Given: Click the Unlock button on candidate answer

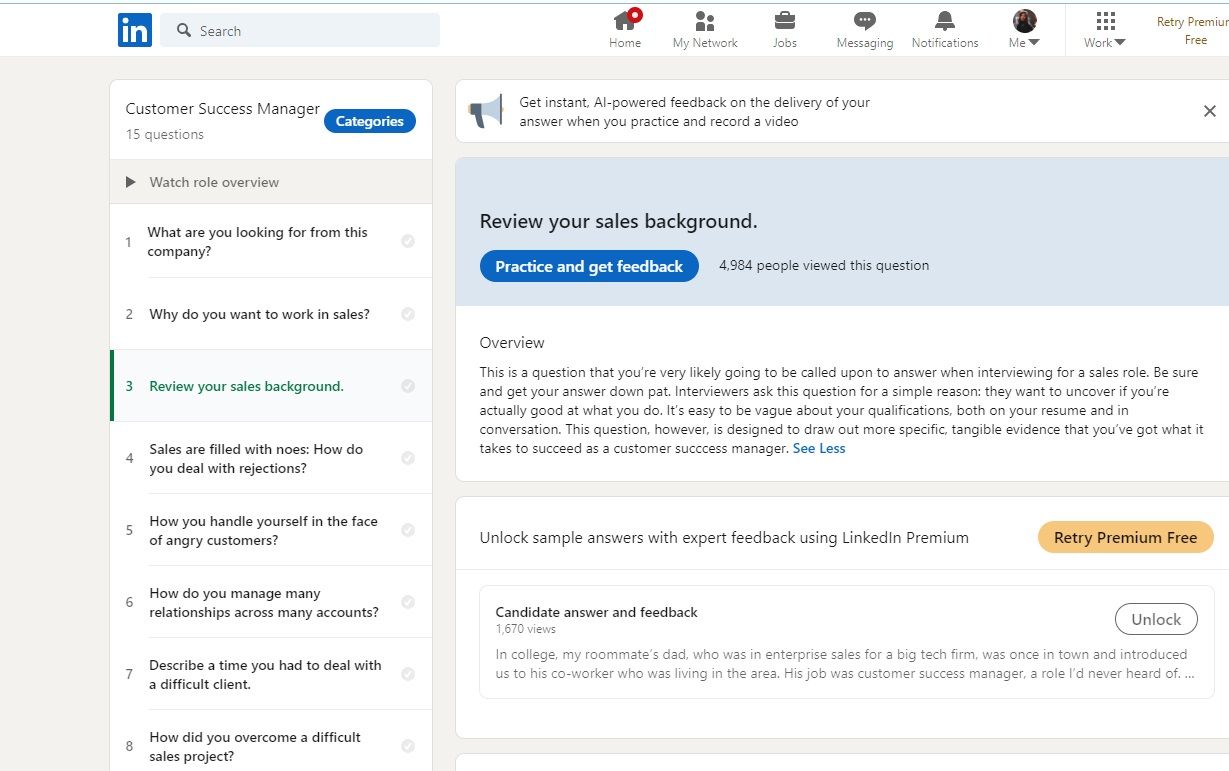Looking at the screenshot, I should 1155,619.
